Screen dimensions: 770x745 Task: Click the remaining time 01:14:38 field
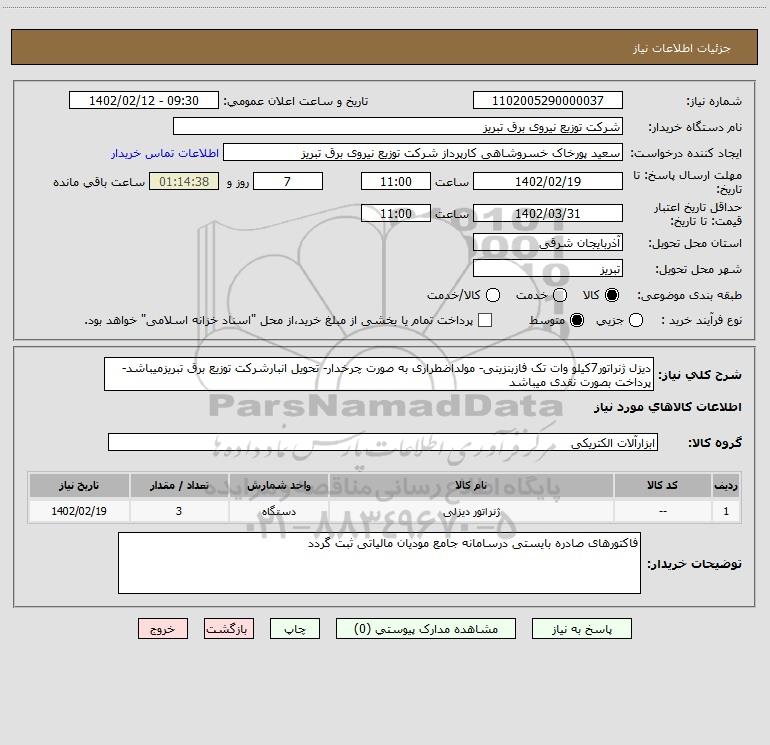point(184,181)
